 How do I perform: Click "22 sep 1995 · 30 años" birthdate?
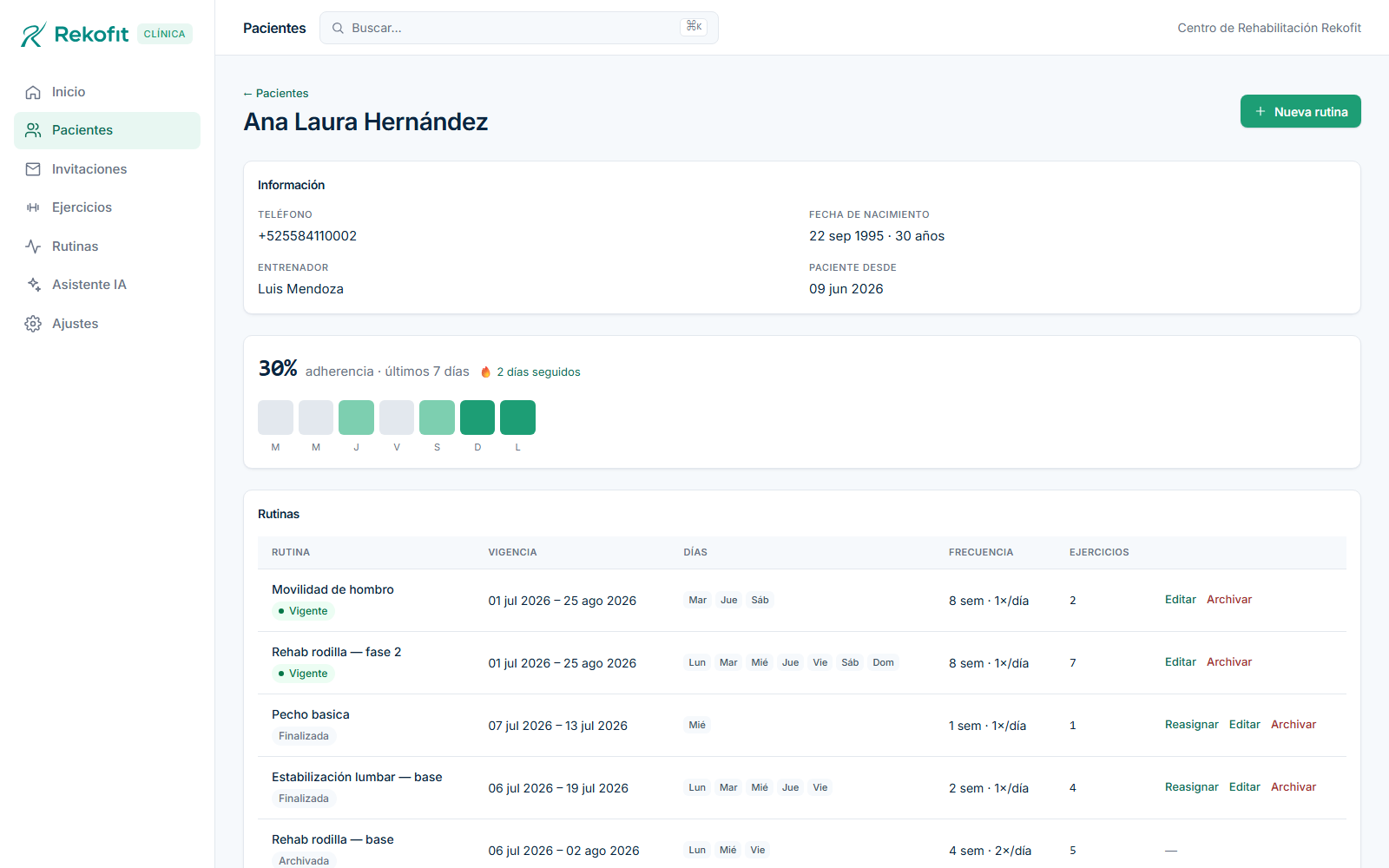pyautogui.click(x=877, y=236)
